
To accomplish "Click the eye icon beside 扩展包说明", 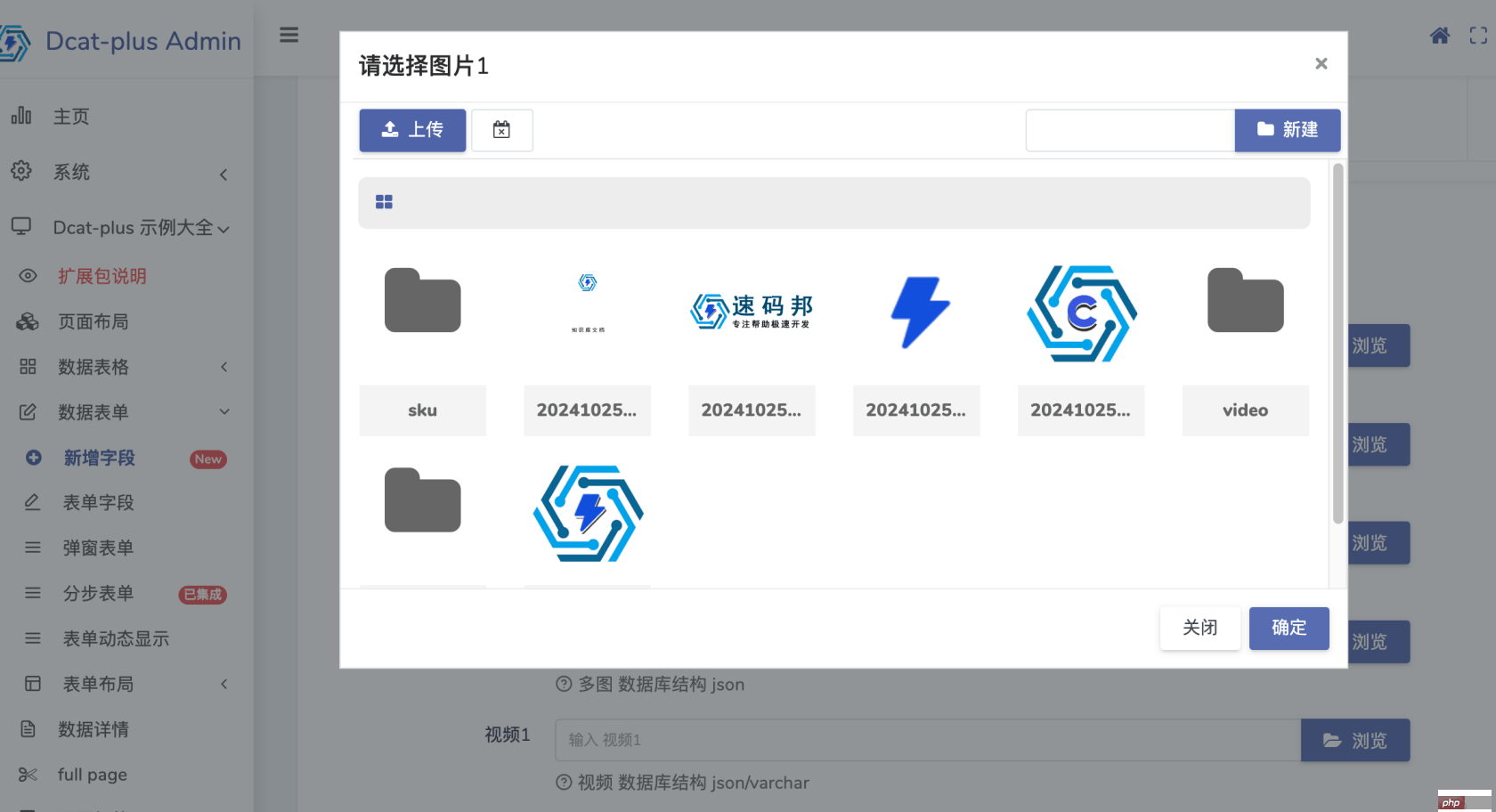I will pyautogui.click(x=28, y=276).
